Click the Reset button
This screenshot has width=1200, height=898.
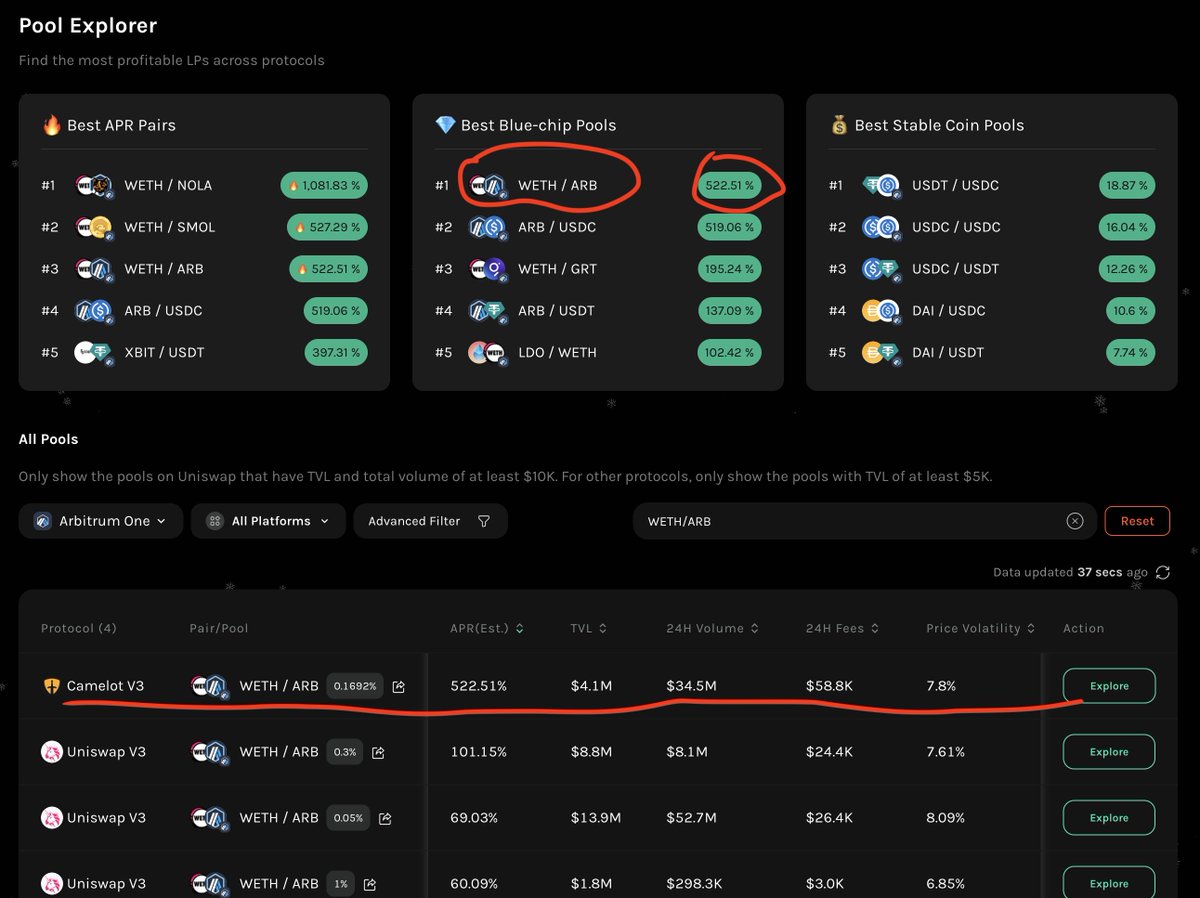coord(1137,521)
